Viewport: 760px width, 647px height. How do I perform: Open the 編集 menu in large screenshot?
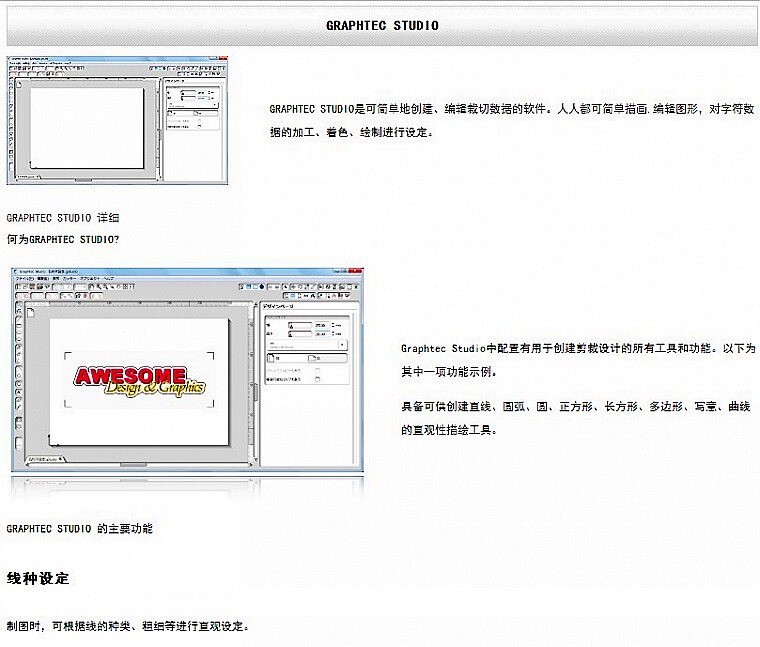[x=44, y=277]
